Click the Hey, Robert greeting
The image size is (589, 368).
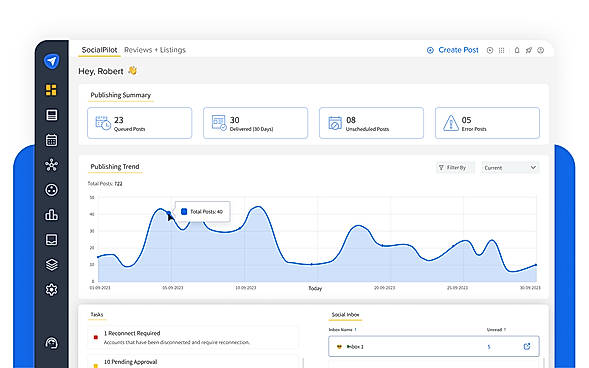pos(101,71)
